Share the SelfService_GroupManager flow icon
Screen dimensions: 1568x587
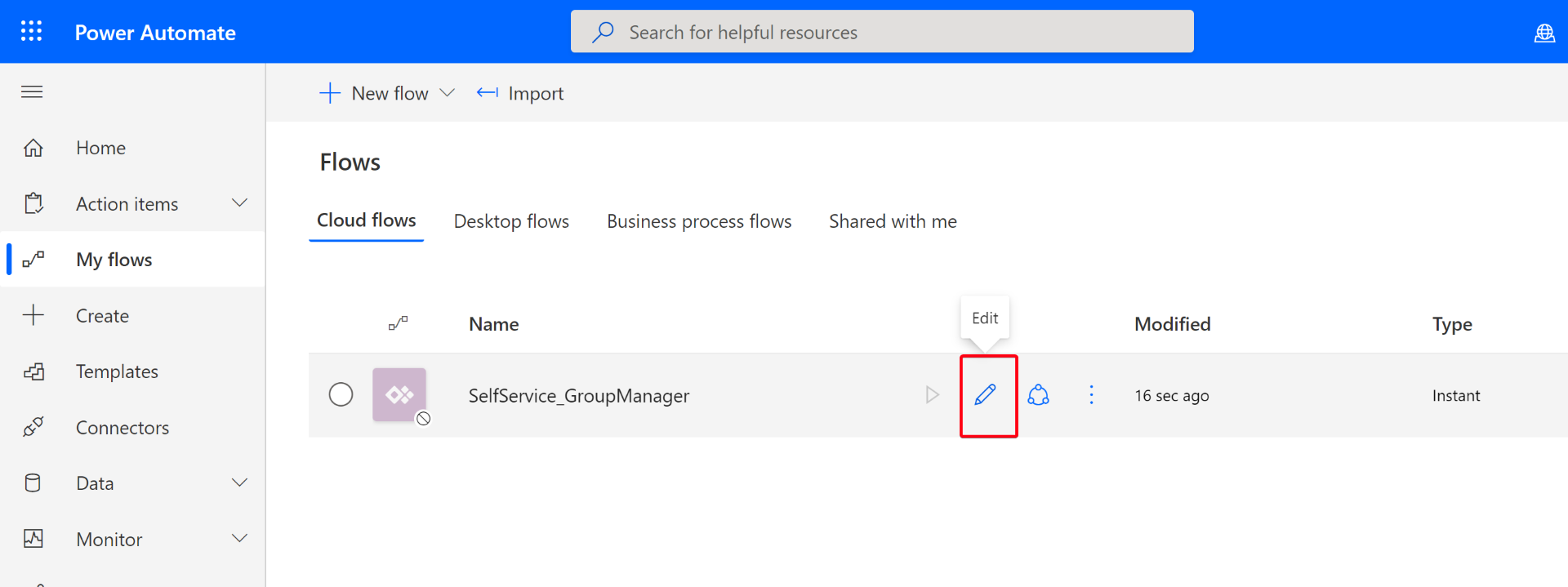point(1038,395)
